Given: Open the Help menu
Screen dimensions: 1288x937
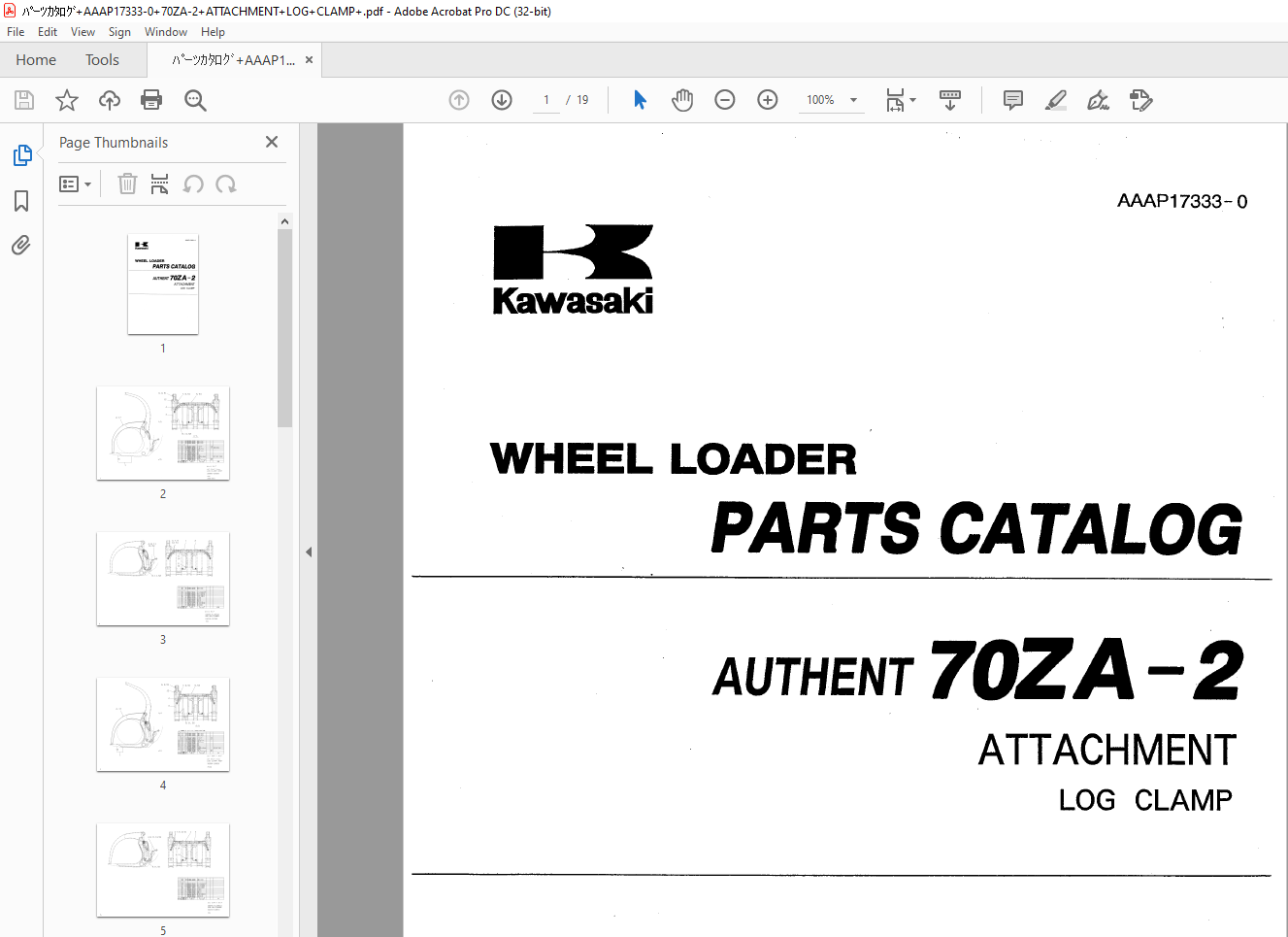Looking at the screenshot, I should (213, 32).
